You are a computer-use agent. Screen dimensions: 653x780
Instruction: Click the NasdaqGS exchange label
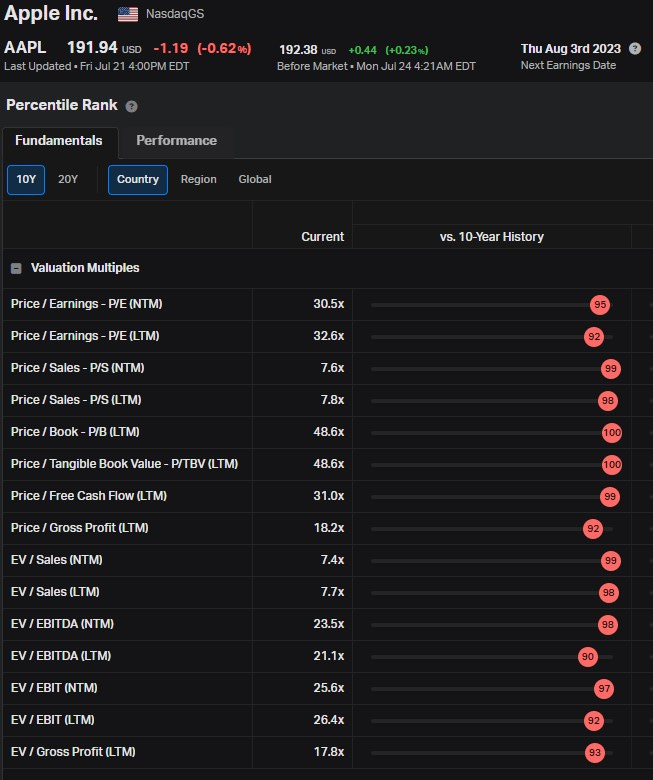point(175,14)
